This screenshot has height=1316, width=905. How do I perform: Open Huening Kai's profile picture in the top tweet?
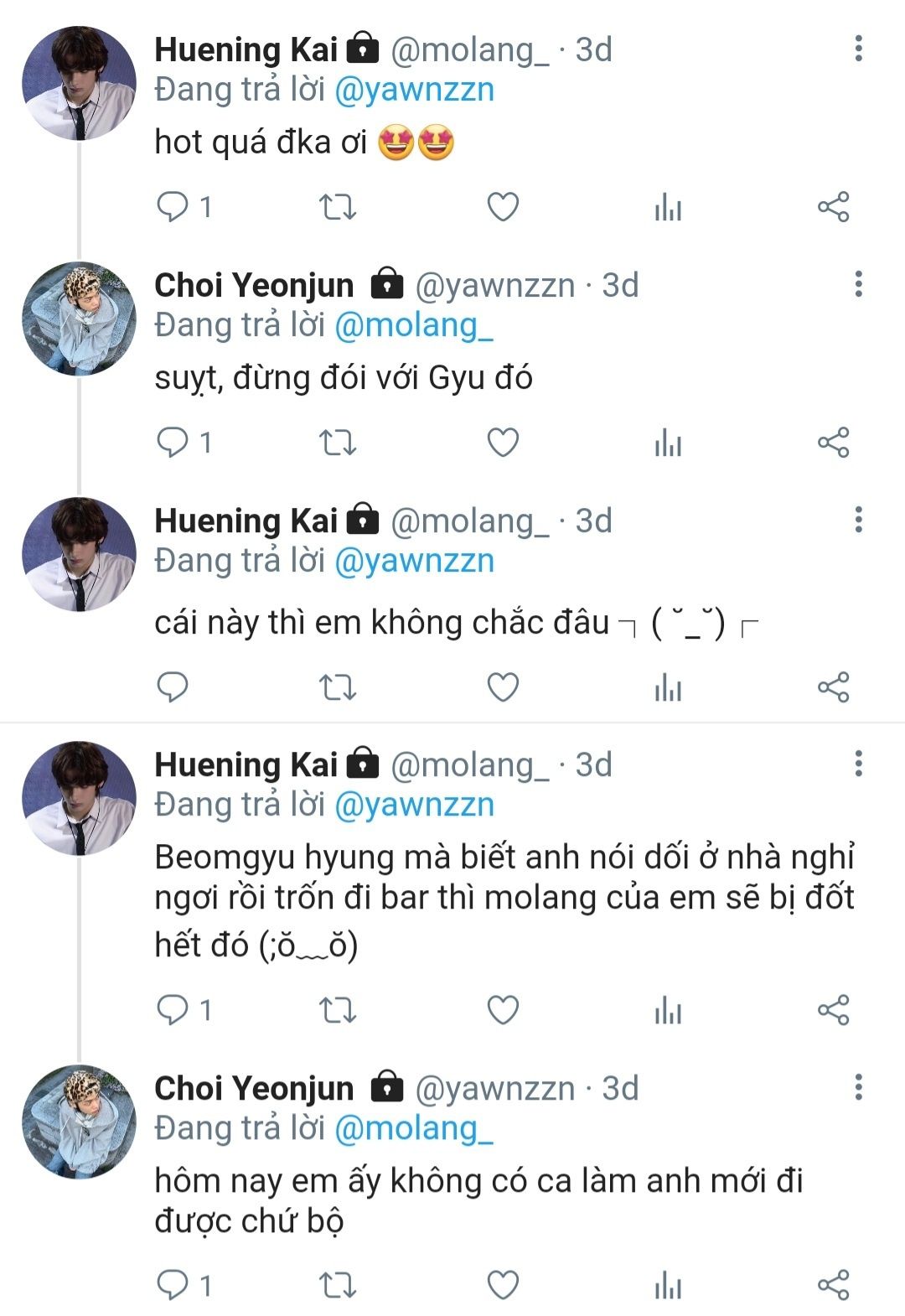click(x=79, y=82)
